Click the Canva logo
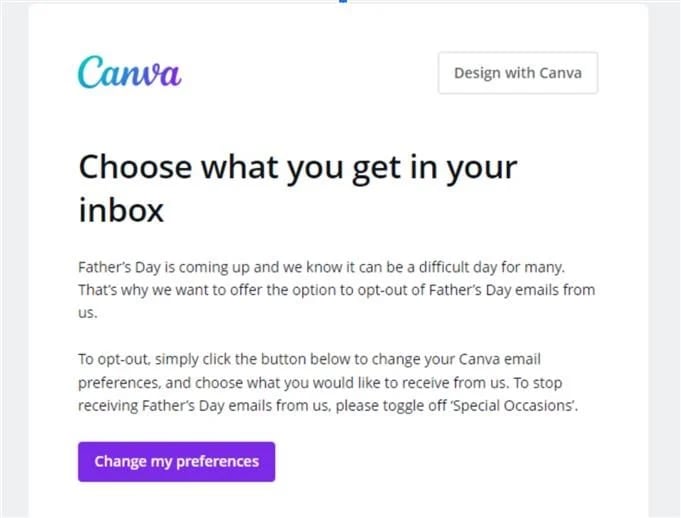This screenshot has width=681, height=518. point(129,72)
